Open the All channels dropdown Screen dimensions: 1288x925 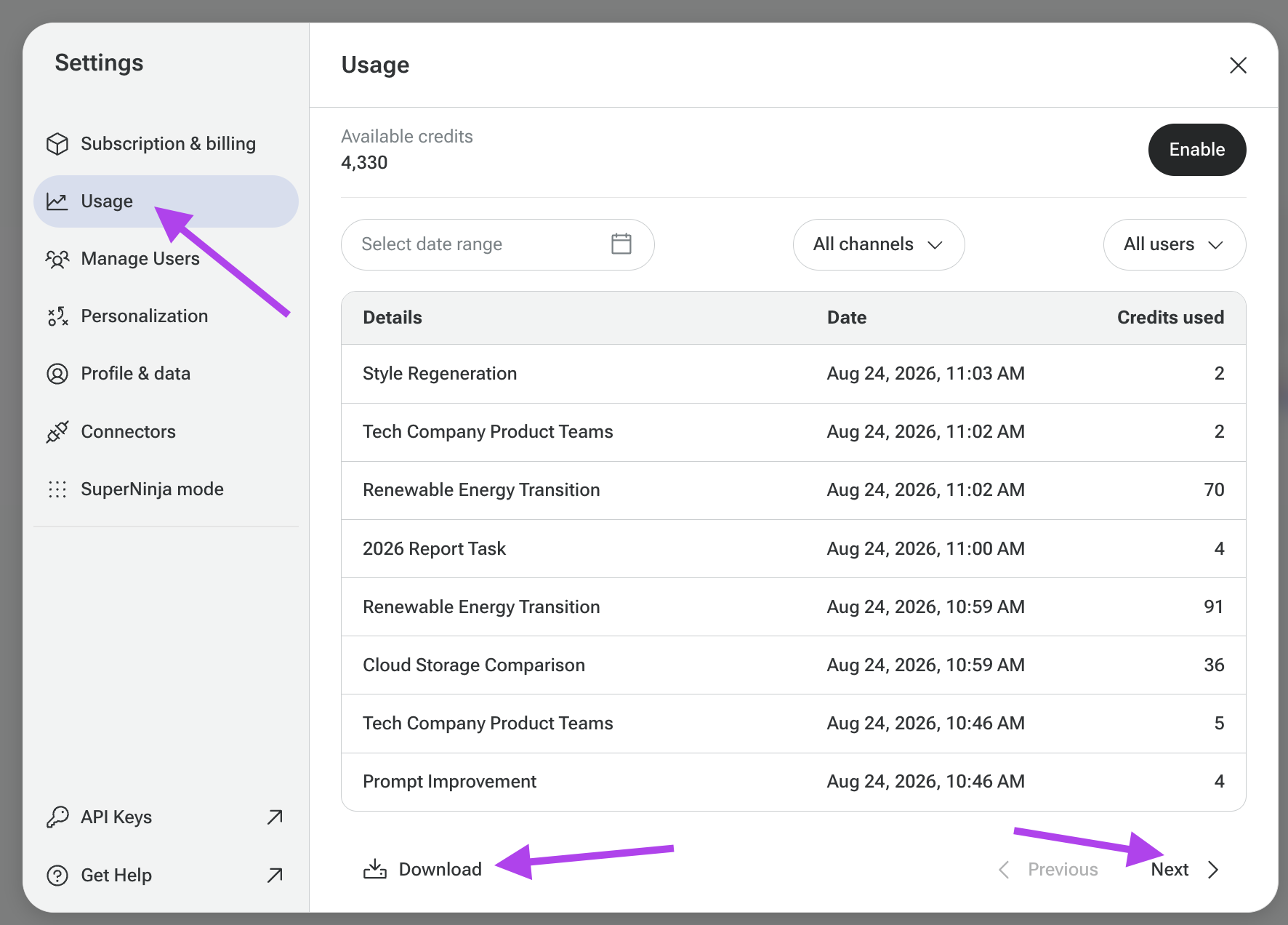point(879,244)
